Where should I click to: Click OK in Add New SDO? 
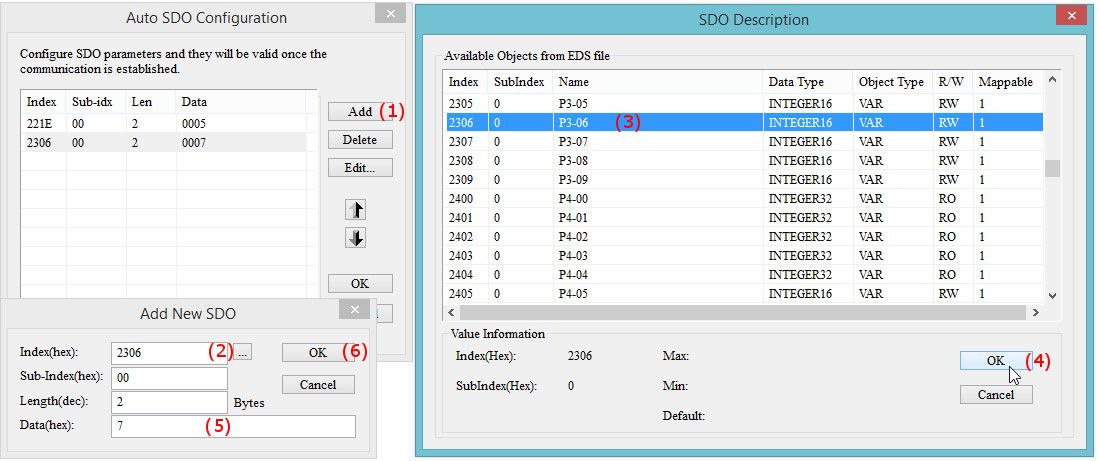(317, 352)
